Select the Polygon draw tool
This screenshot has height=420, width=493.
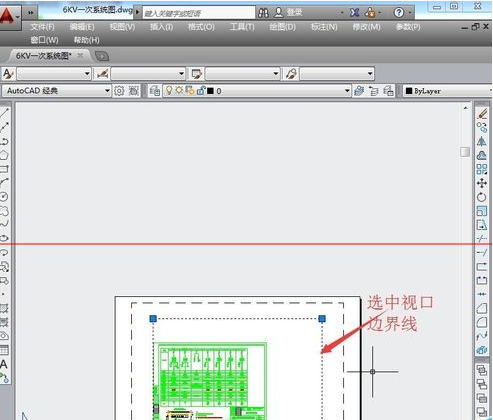[x=4, y=155]
